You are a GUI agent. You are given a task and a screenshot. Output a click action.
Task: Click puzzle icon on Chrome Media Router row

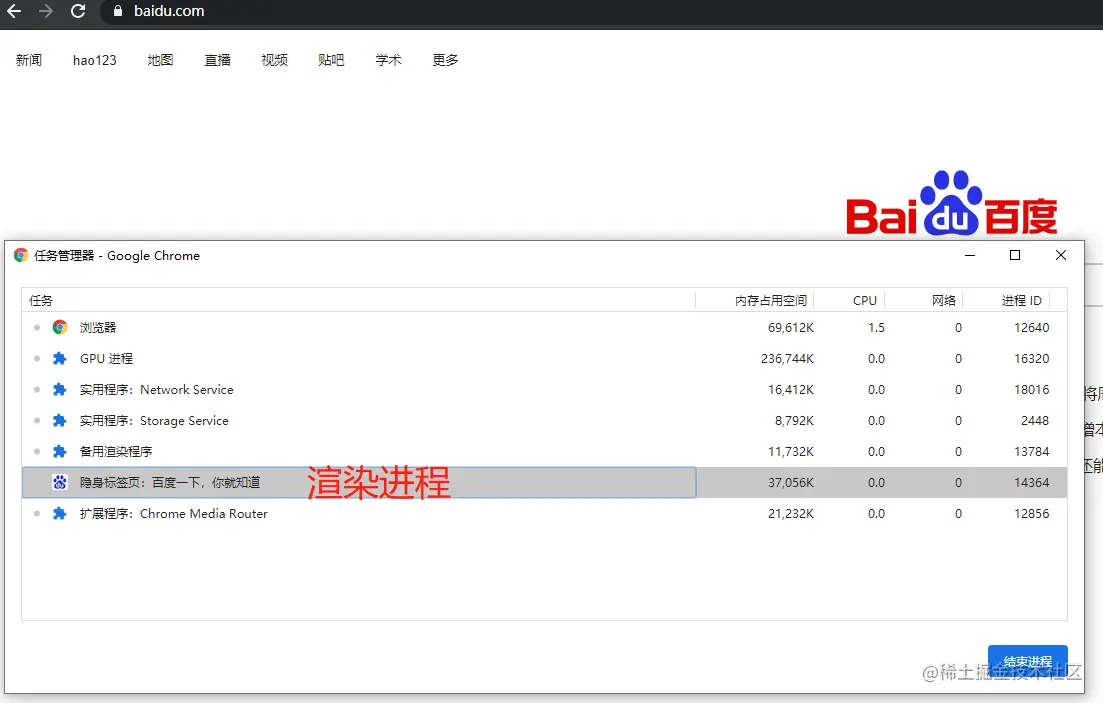coord(60,513)
